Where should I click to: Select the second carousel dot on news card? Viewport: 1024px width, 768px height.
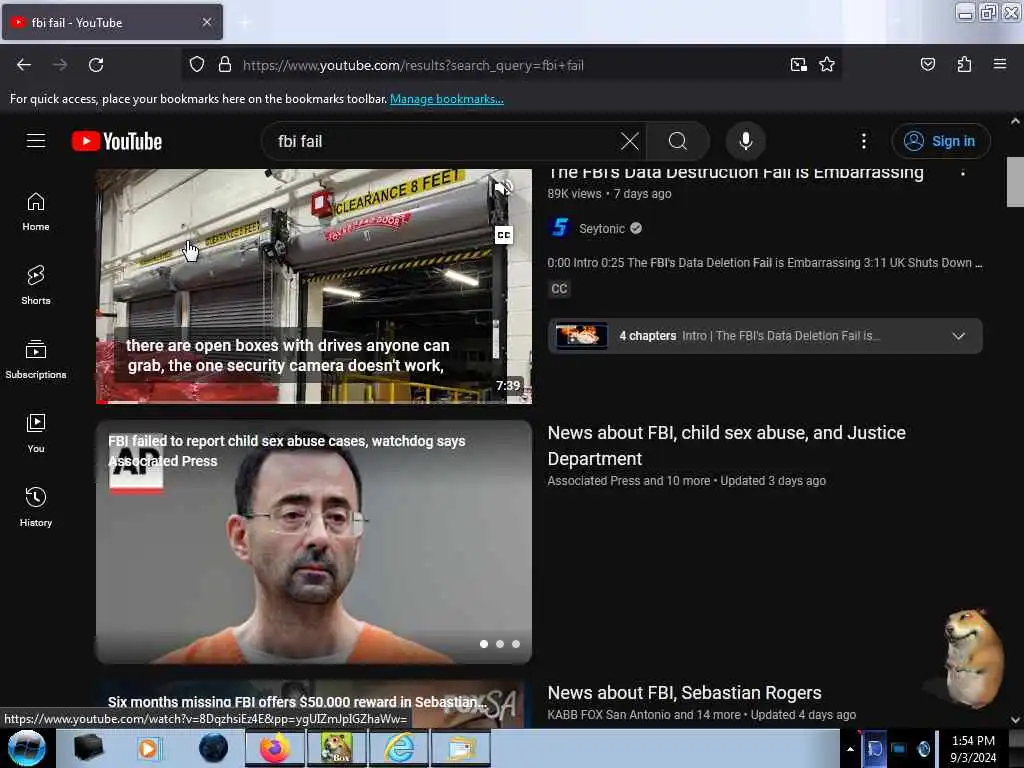[500, 644]
